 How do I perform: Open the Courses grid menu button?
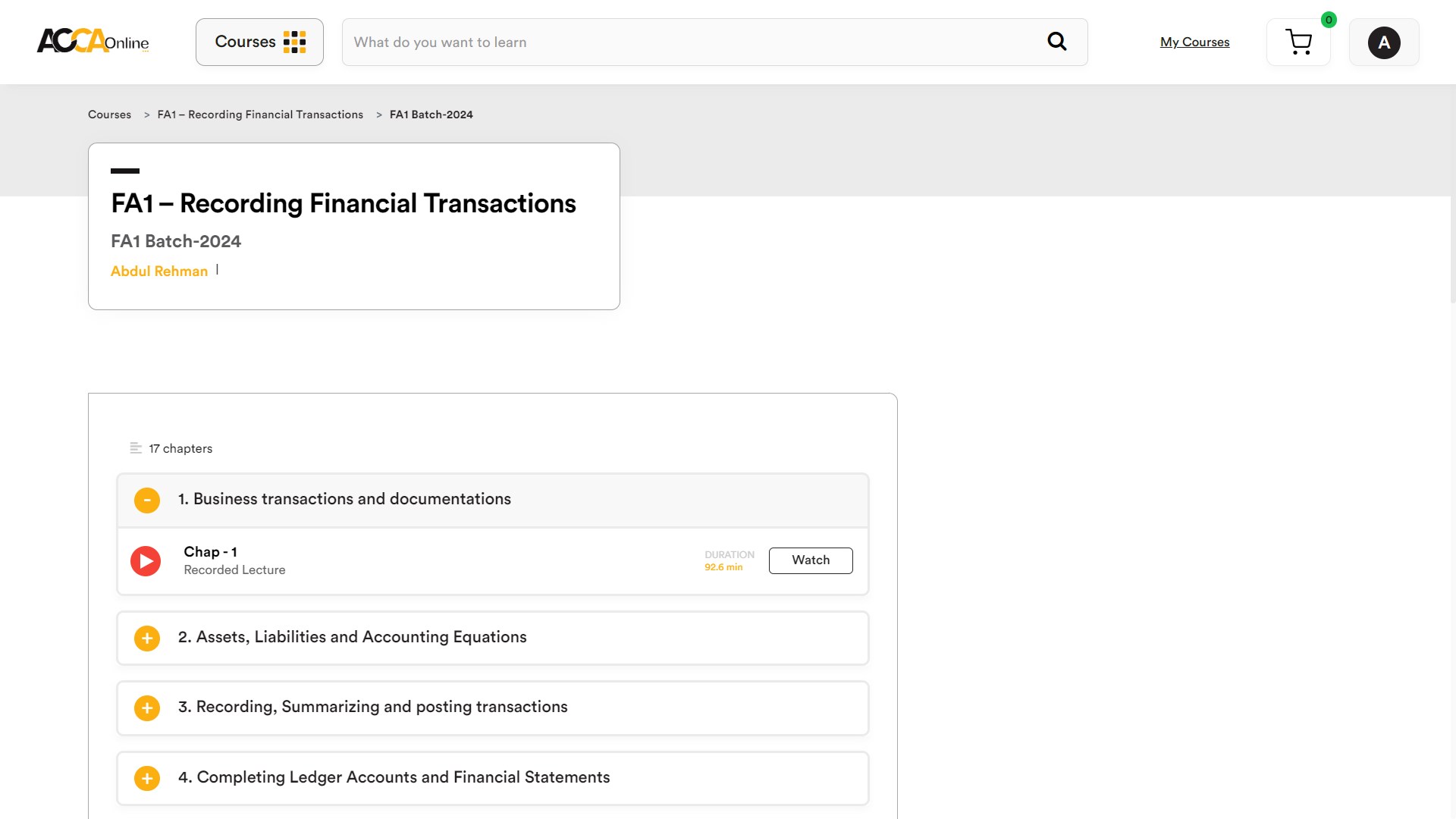click(x=259, y=42)
